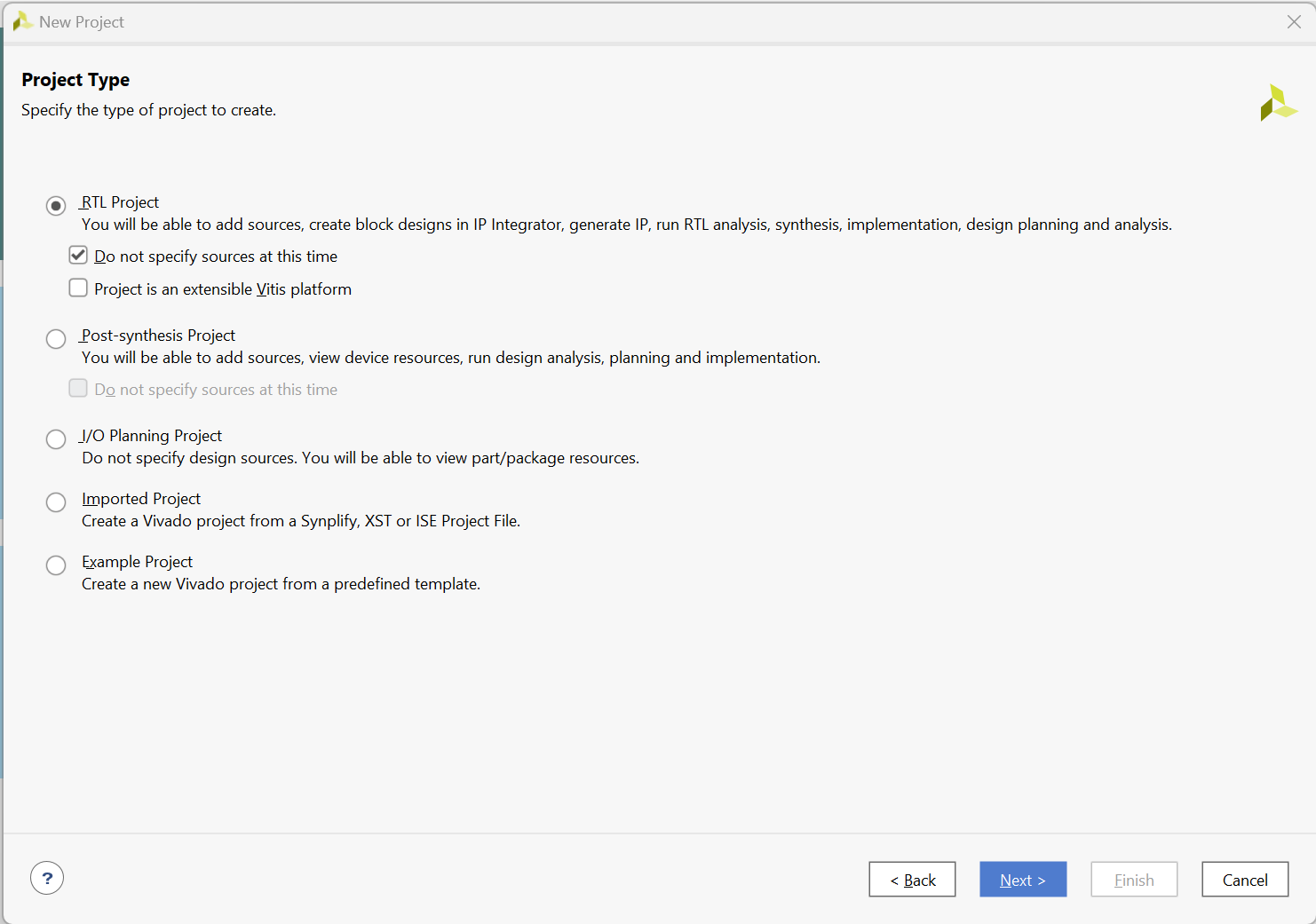This screenshot has height=924, width=1316.
Task: Click the RTL Project label text
Action: point(119,201)
